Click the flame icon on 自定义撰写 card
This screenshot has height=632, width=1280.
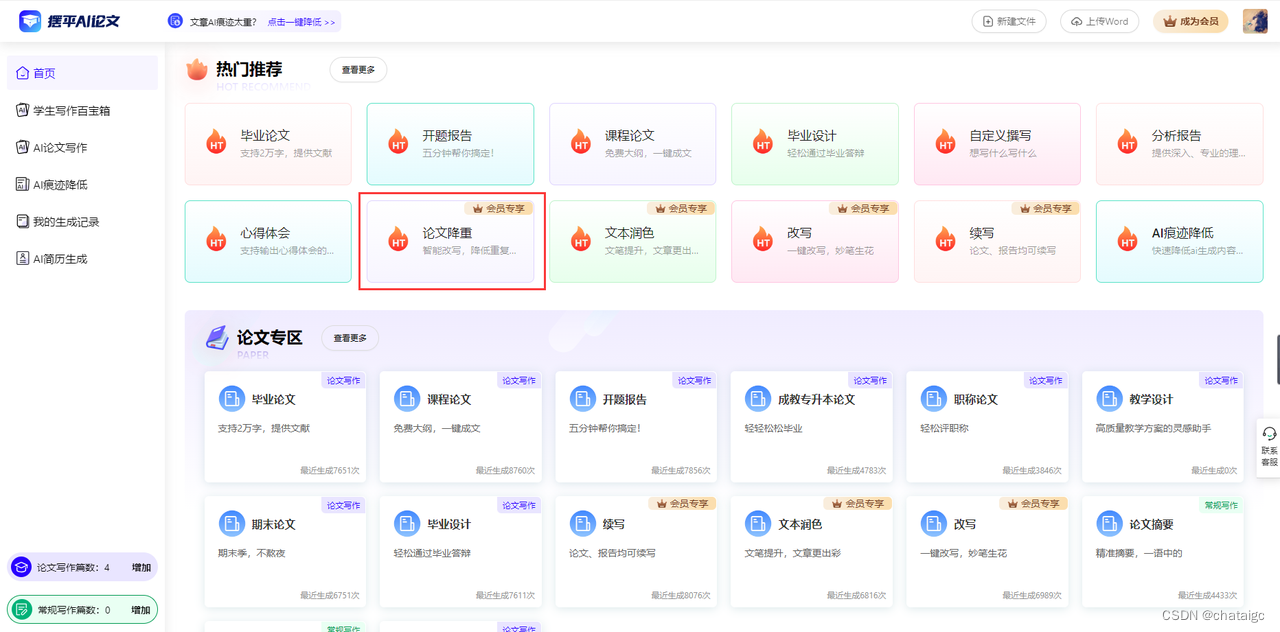pyautogui.click(x=945, y=142)
